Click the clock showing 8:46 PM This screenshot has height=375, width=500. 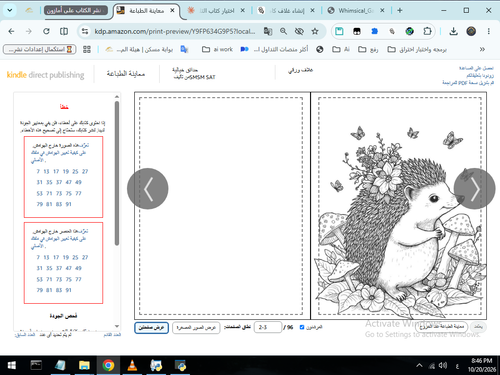click(481, 361)
